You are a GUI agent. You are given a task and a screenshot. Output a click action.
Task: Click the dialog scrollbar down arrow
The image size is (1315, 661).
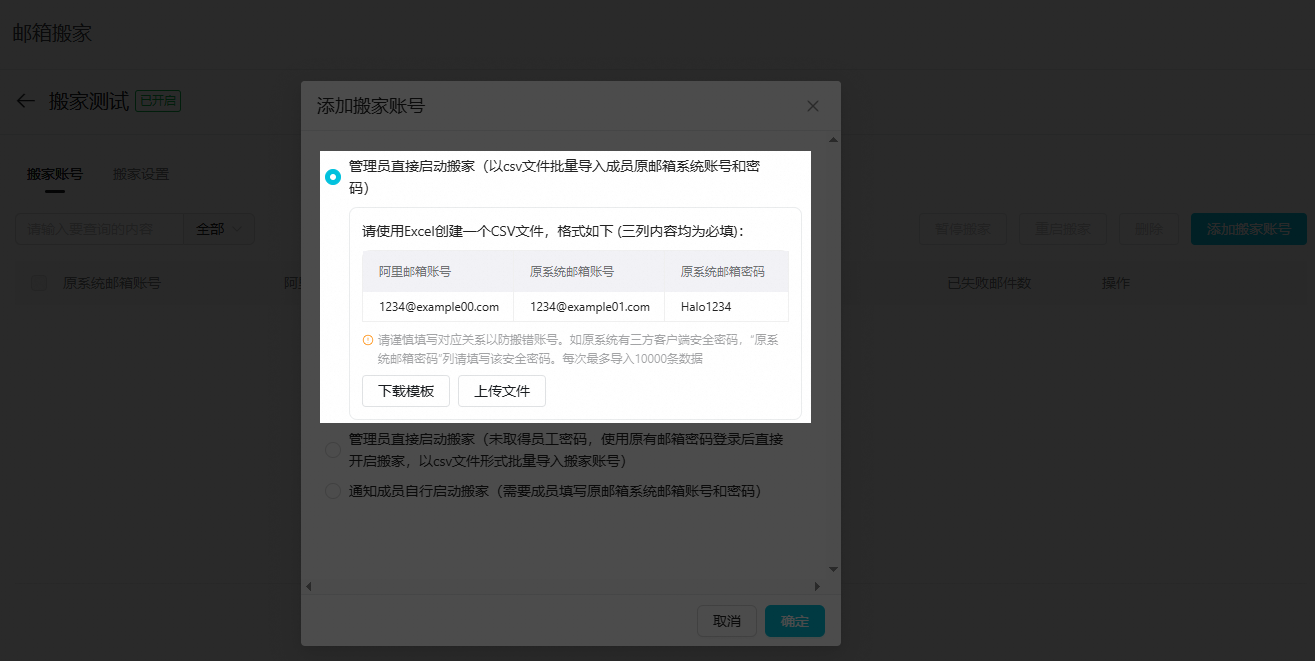tap(832, 569)
